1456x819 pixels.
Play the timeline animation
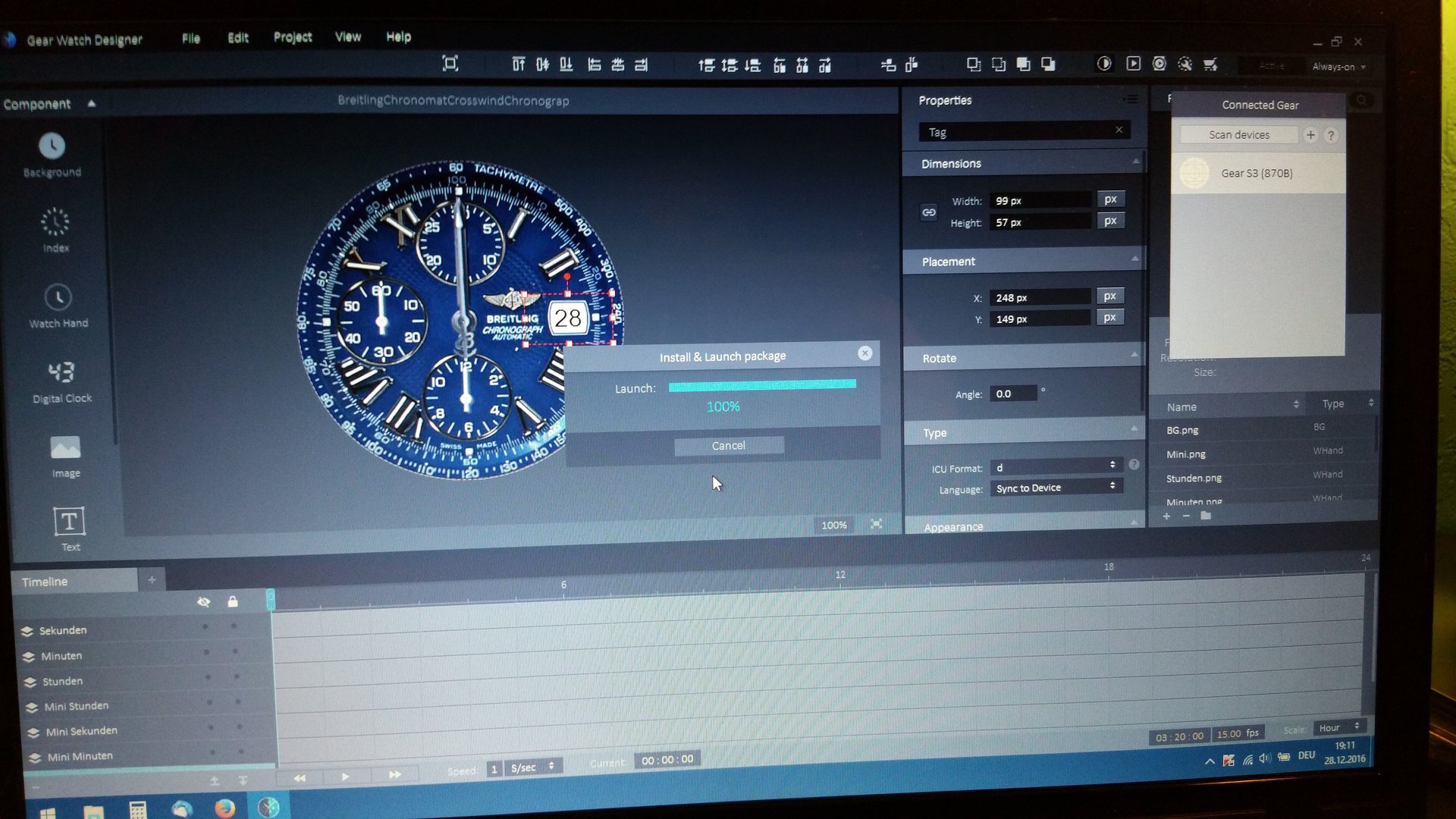[345, 777]
